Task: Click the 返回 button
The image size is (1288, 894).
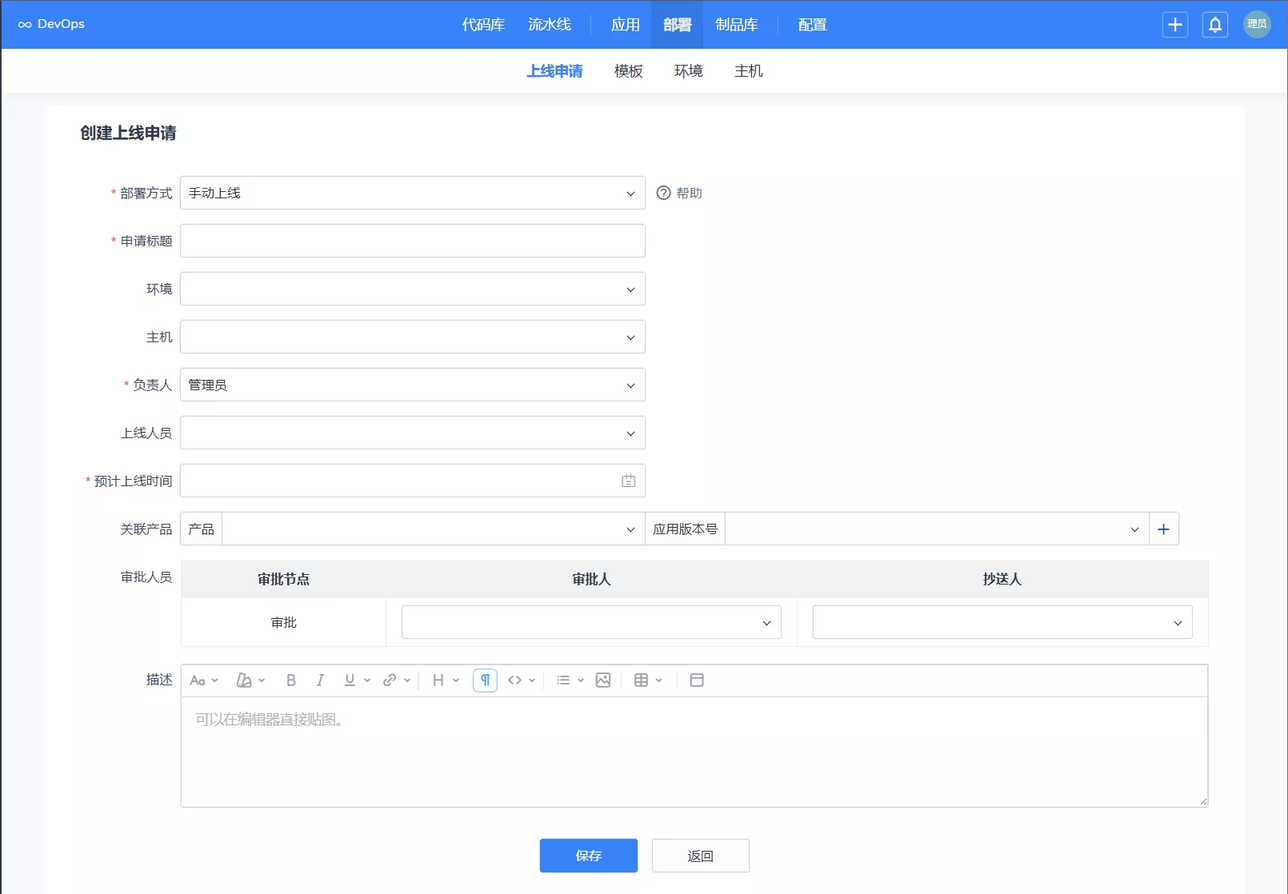Action: coord(701,856)
